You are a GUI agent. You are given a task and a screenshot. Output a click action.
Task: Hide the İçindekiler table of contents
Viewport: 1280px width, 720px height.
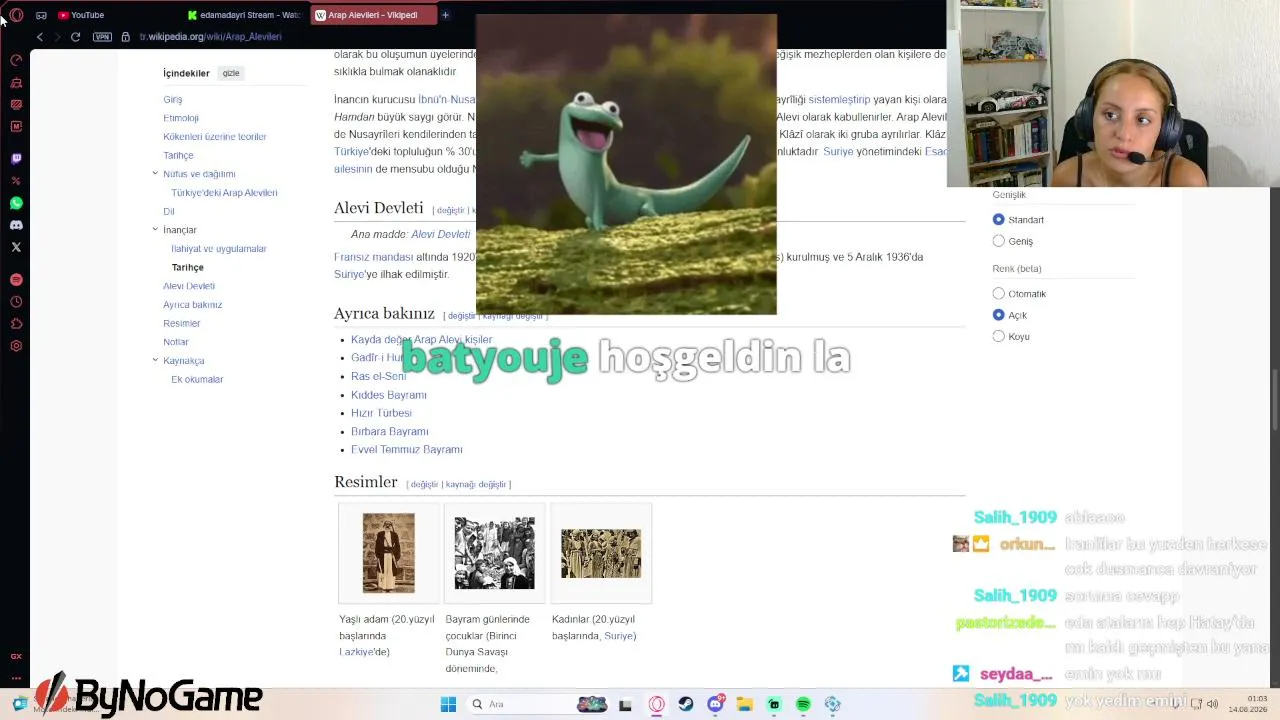click(x=231, y=73)
